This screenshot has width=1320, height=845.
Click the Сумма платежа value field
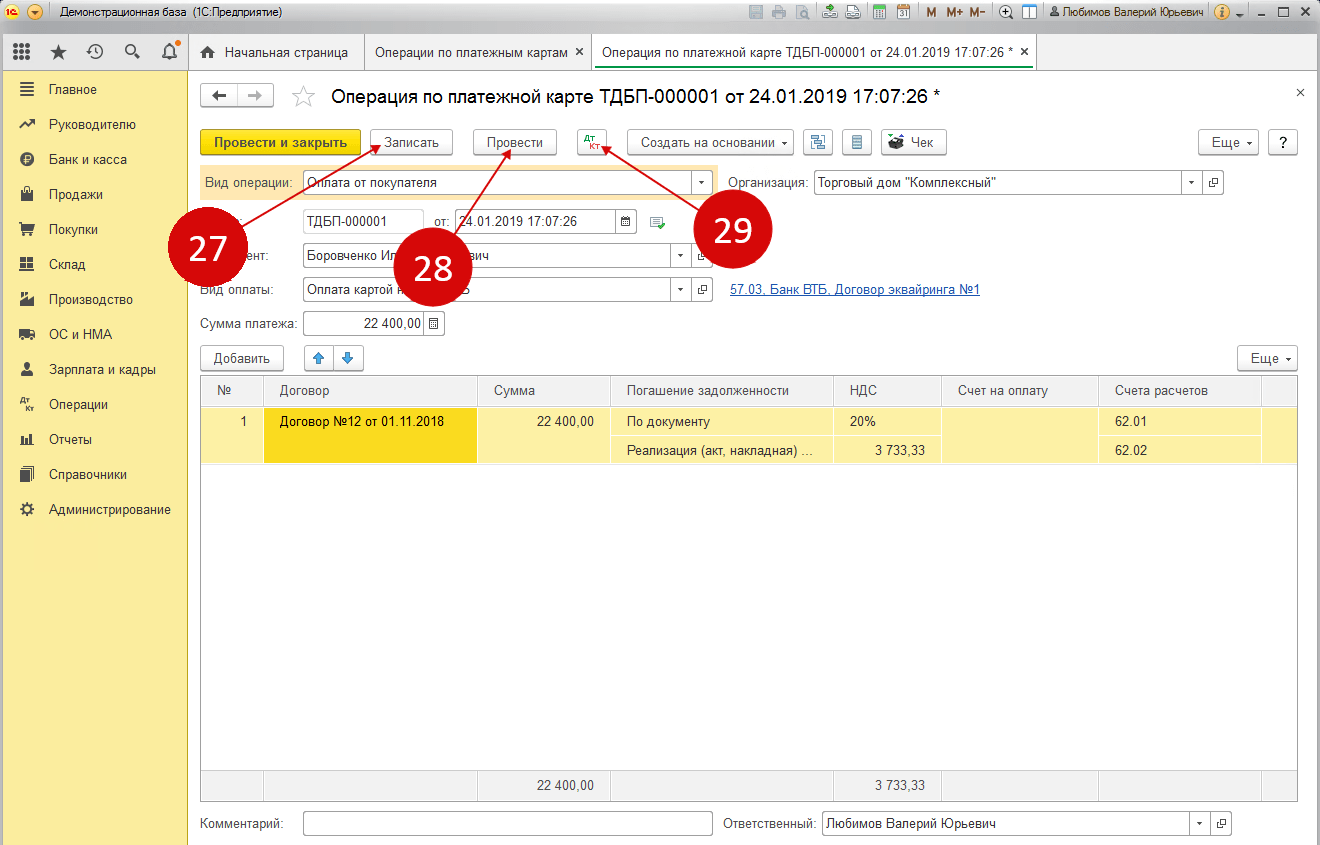pyautogui.click(x=364, y=323)
